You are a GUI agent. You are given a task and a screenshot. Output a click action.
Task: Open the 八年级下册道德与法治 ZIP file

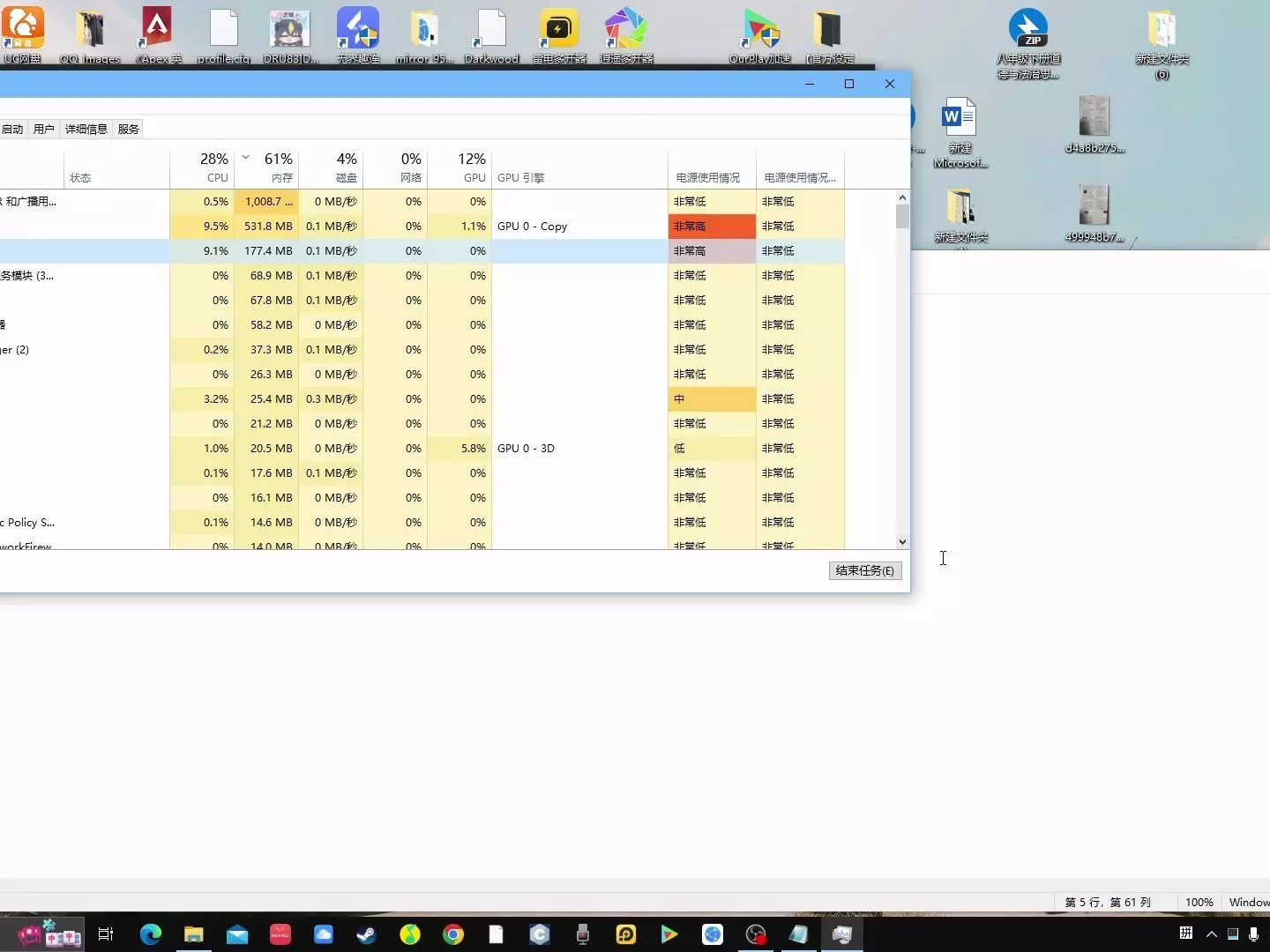tap(1028, 43)
